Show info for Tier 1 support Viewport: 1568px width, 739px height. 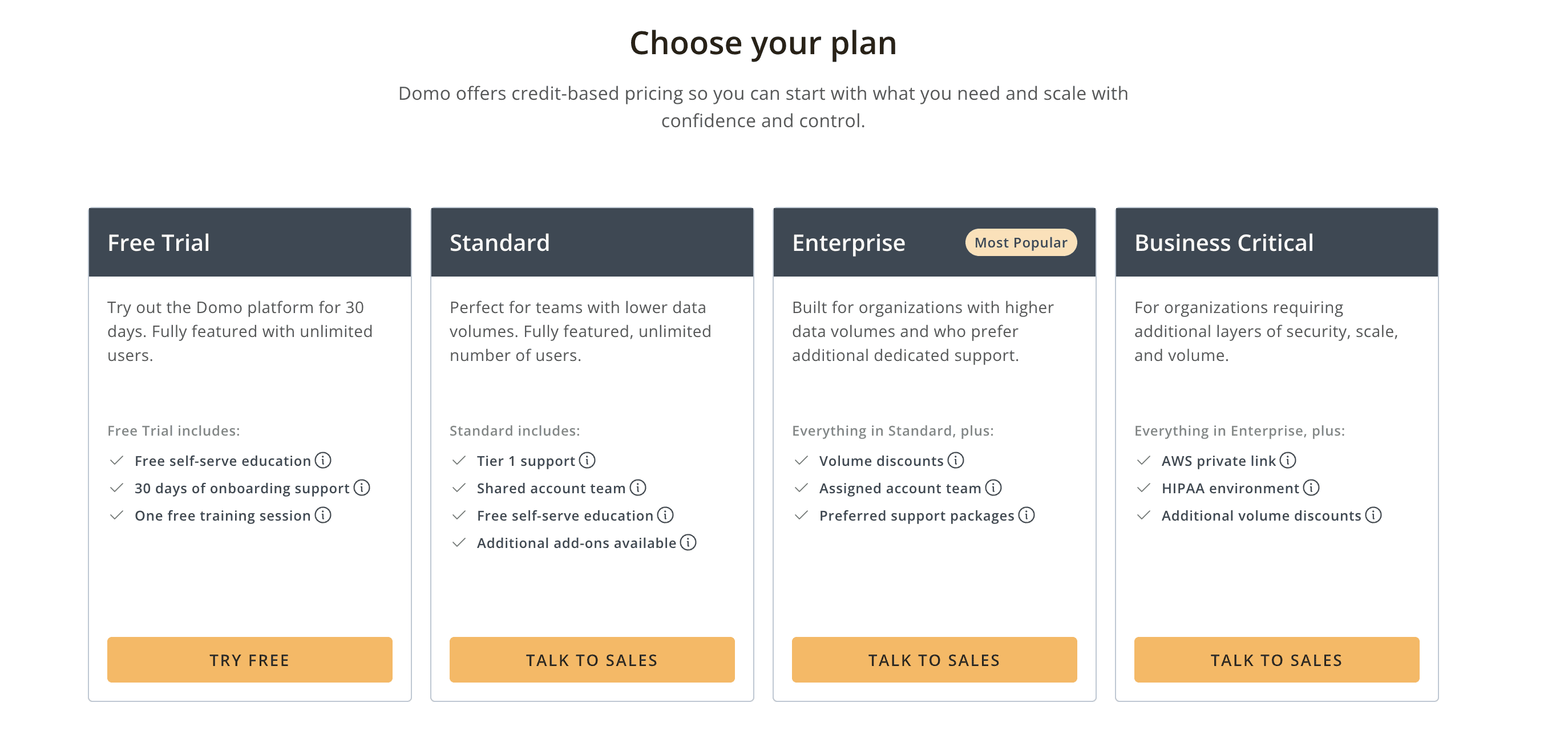click(587, 460)
